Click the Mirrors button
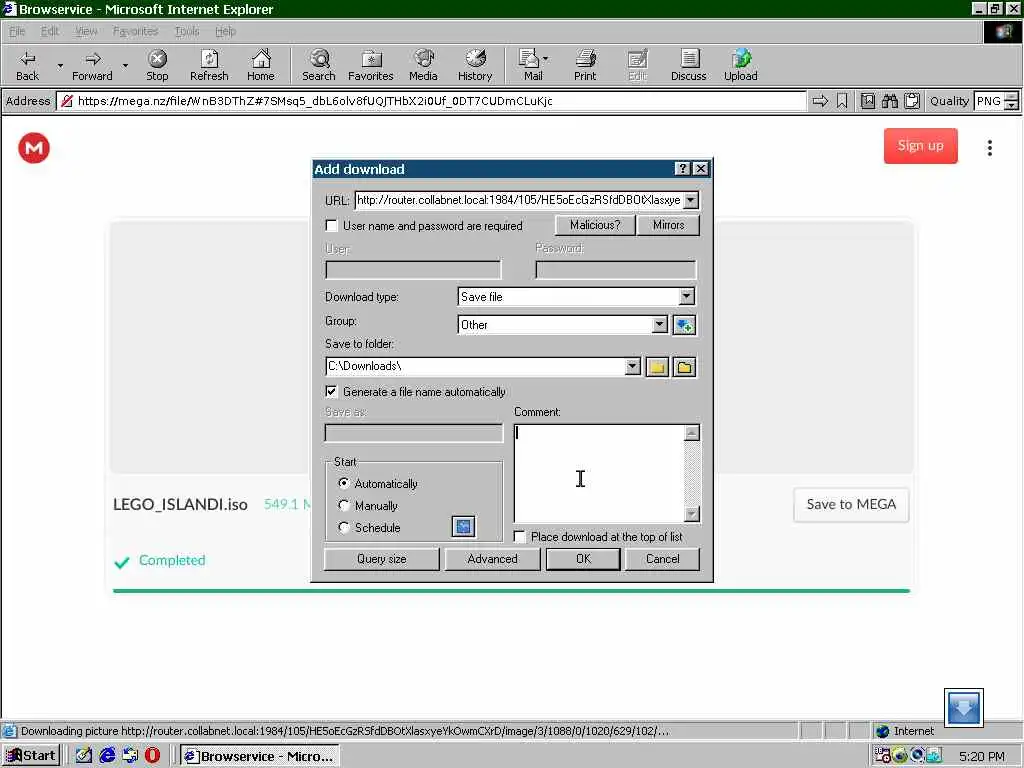 668,225
